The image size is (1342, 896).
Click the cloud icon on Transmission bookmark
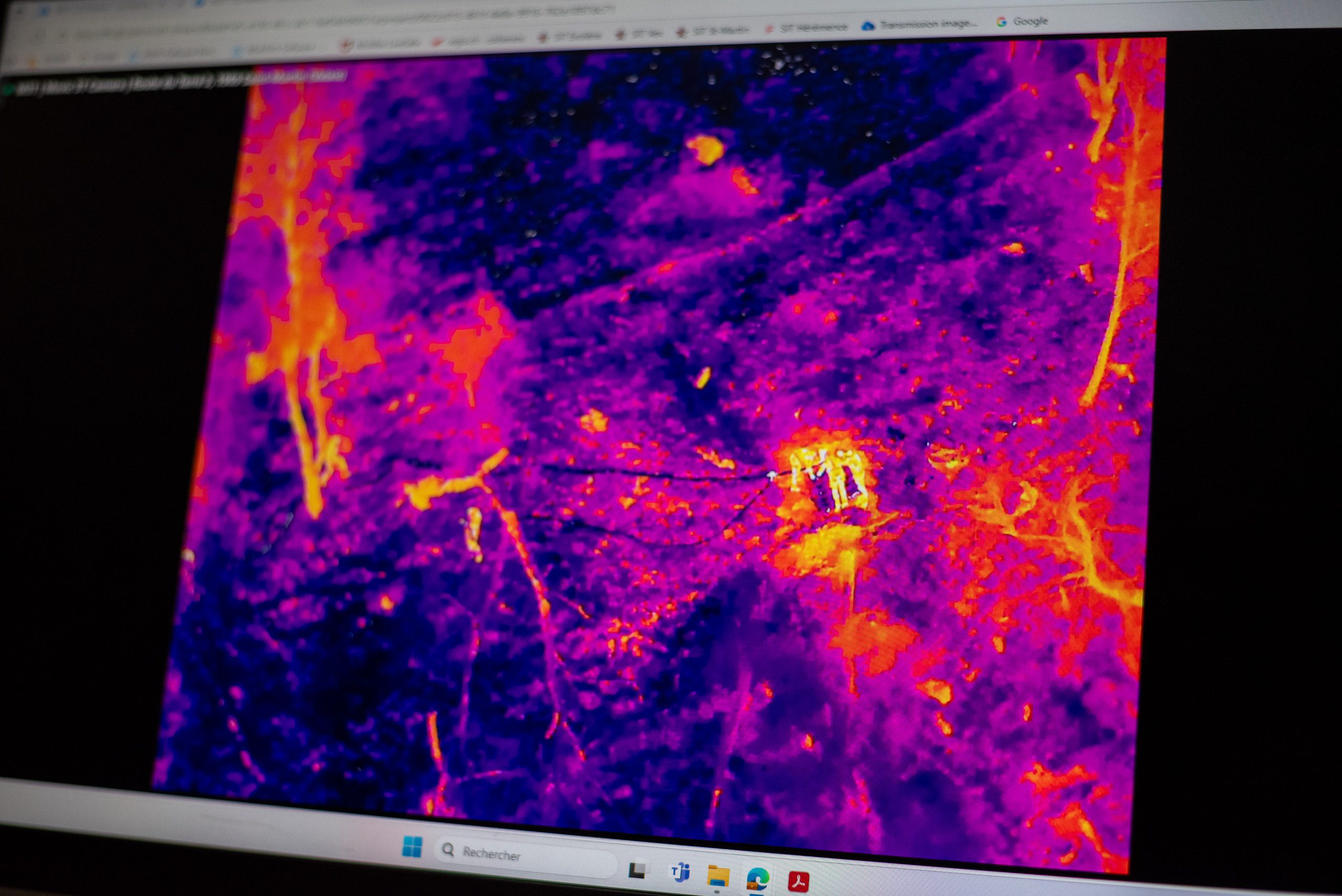(868, 26)
